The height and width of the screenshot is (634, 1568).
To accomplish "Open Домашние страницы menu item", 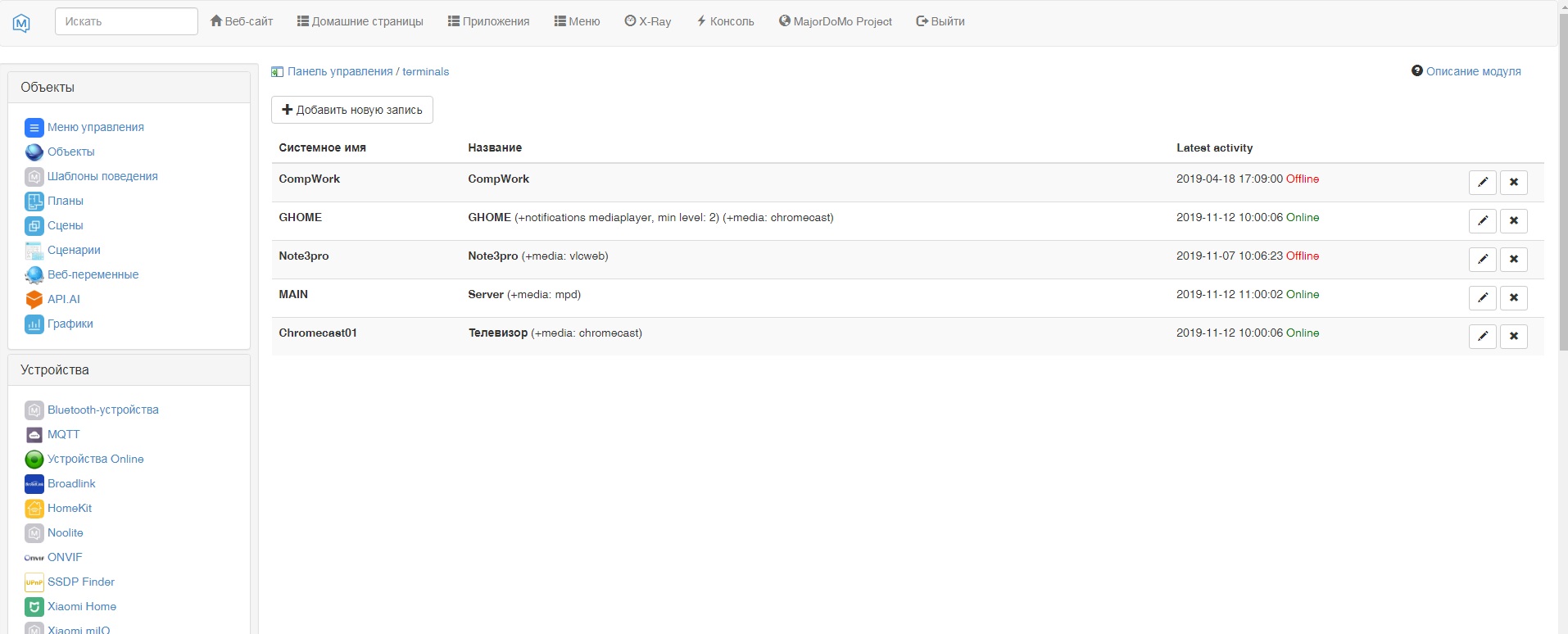I will (x=360, y=21).
